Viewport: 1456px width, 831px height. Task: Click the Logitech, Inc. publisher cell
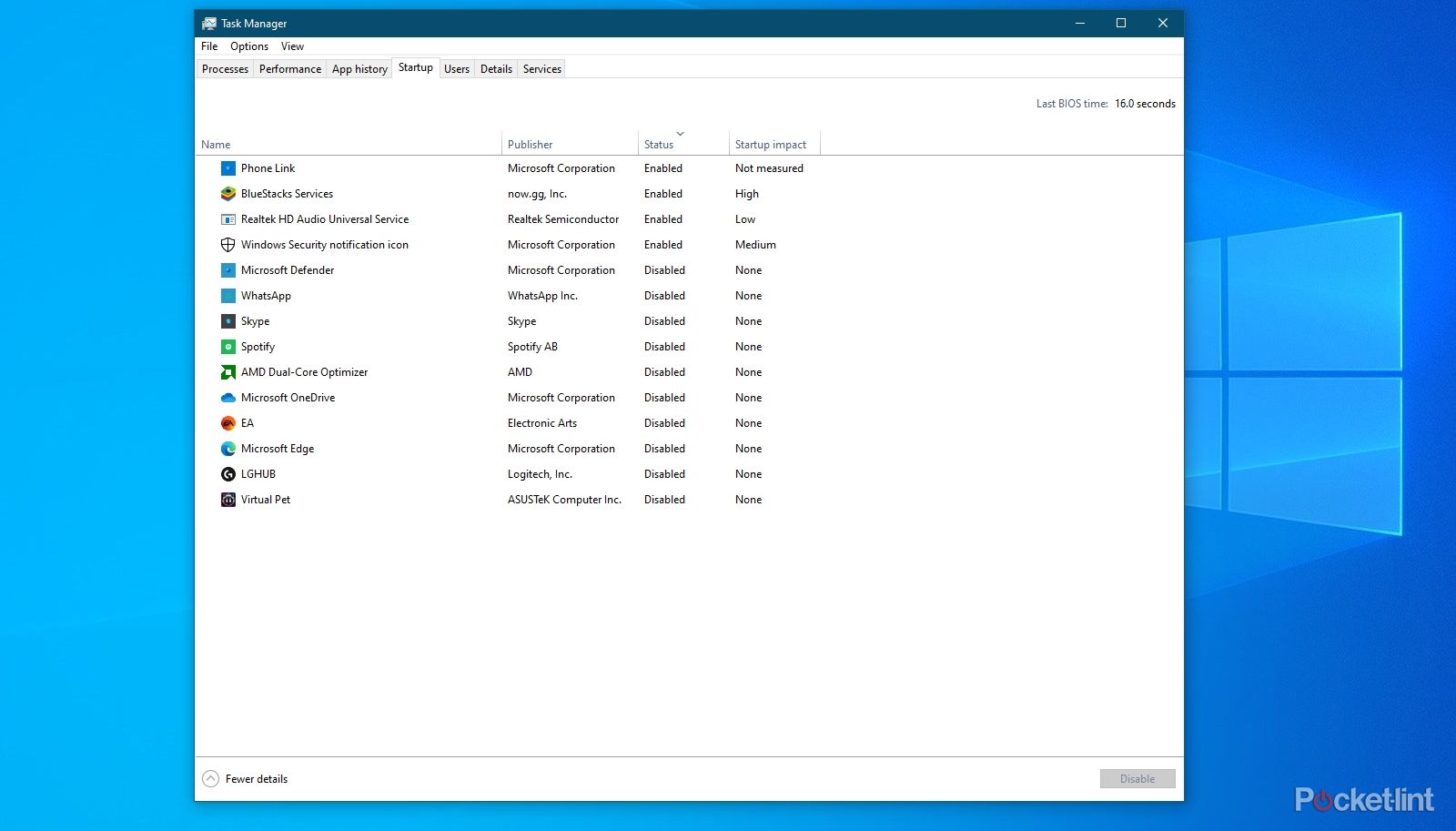click(540, 474)
